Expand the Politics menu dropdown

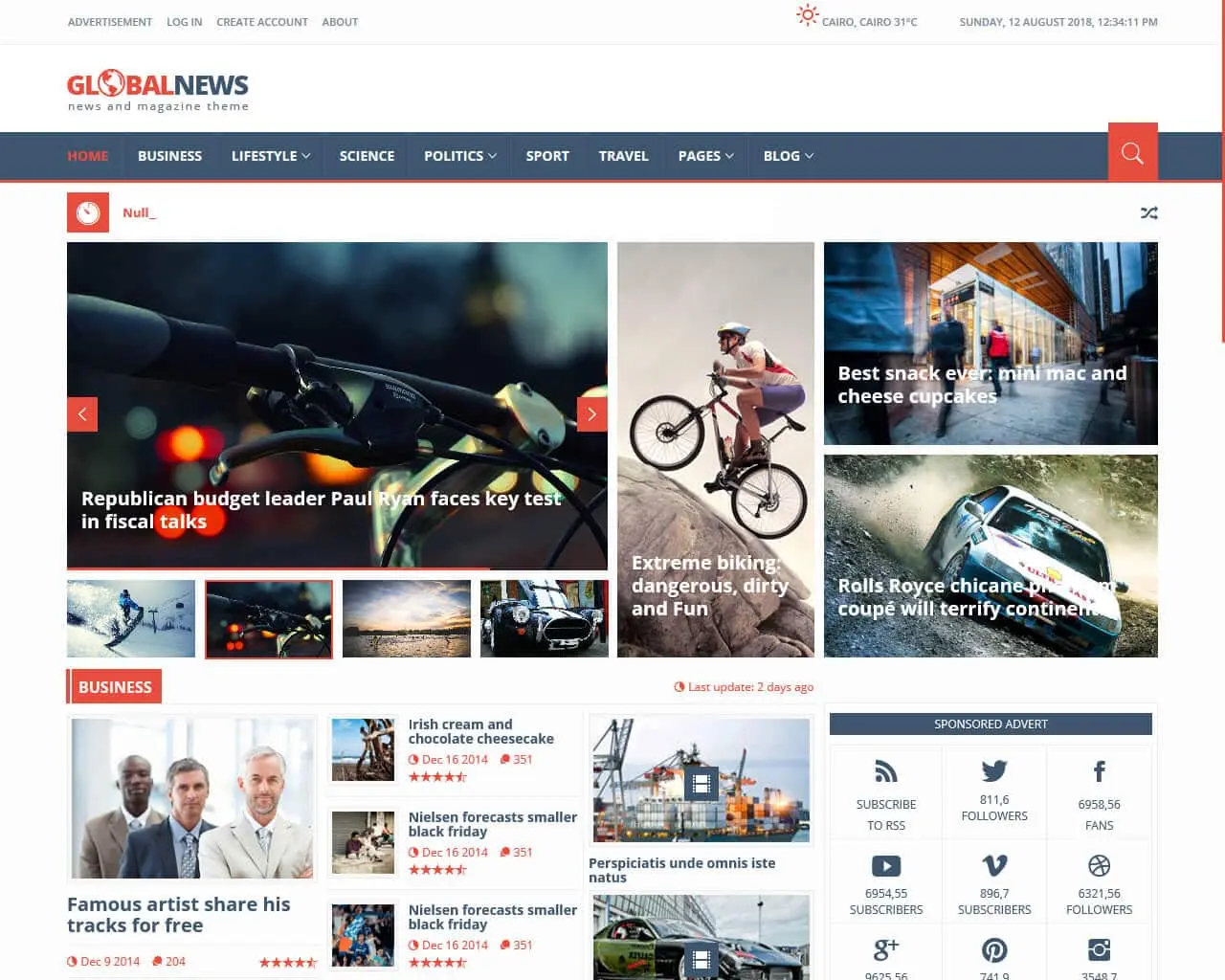(x=460, y=156)
